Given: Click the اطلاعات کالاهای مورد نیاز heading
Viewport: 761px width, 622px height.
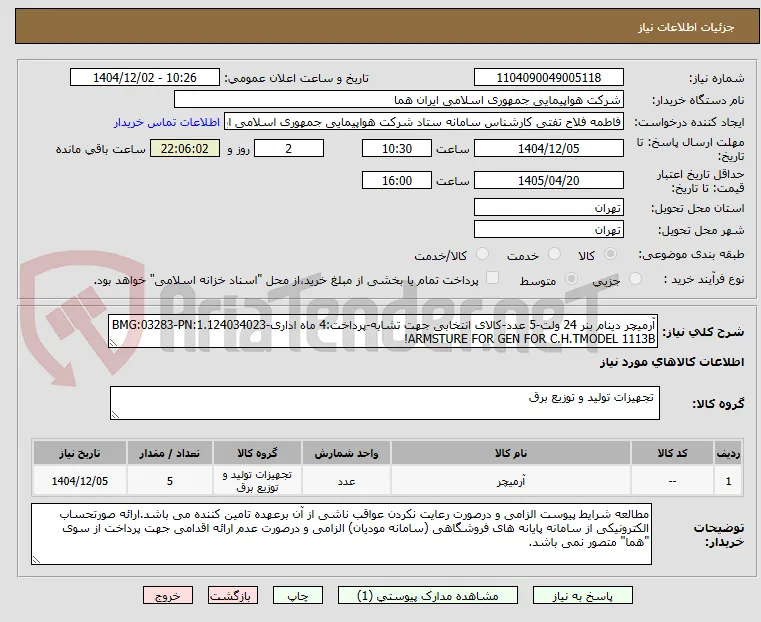Looking at the screenshot, I should [x=672, y=362].
